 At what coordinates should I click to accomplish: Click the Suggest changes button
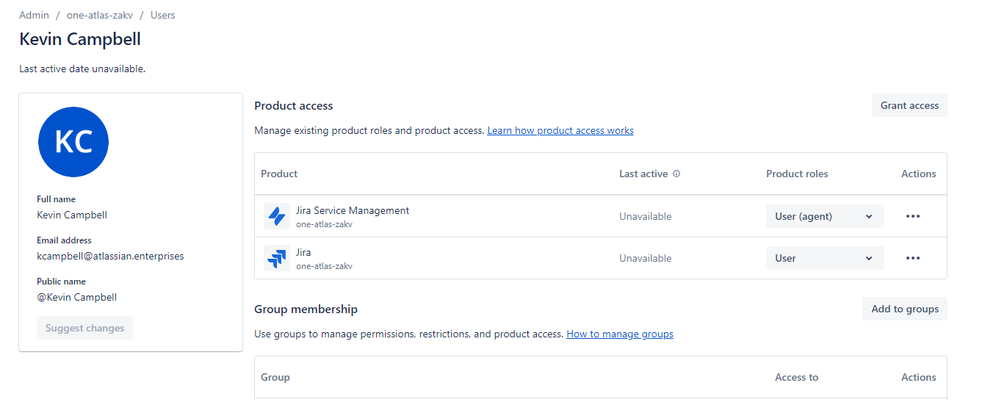coord(85,328)
